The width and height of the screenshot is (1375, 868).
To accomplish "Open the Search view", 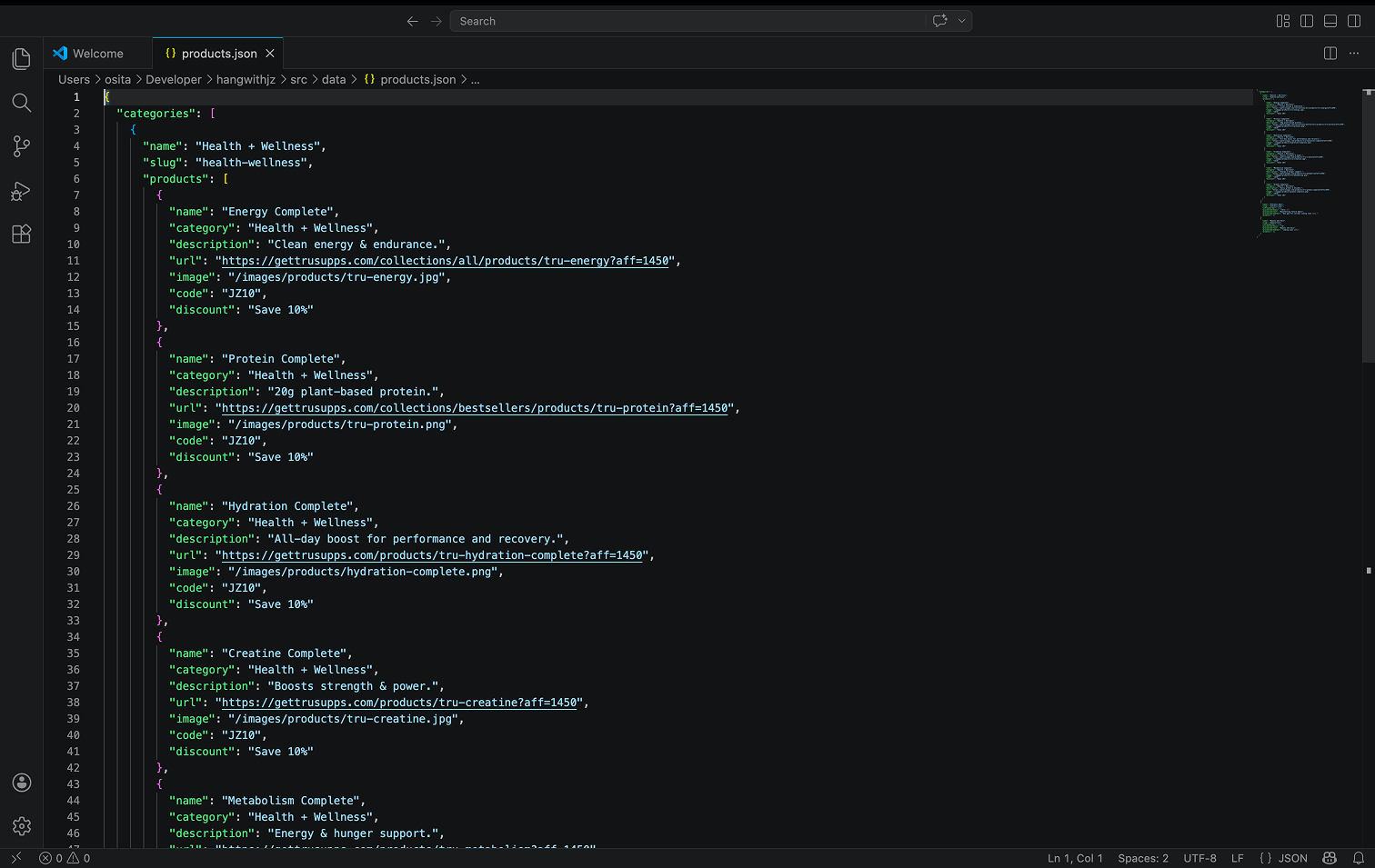I will [21, 103].
